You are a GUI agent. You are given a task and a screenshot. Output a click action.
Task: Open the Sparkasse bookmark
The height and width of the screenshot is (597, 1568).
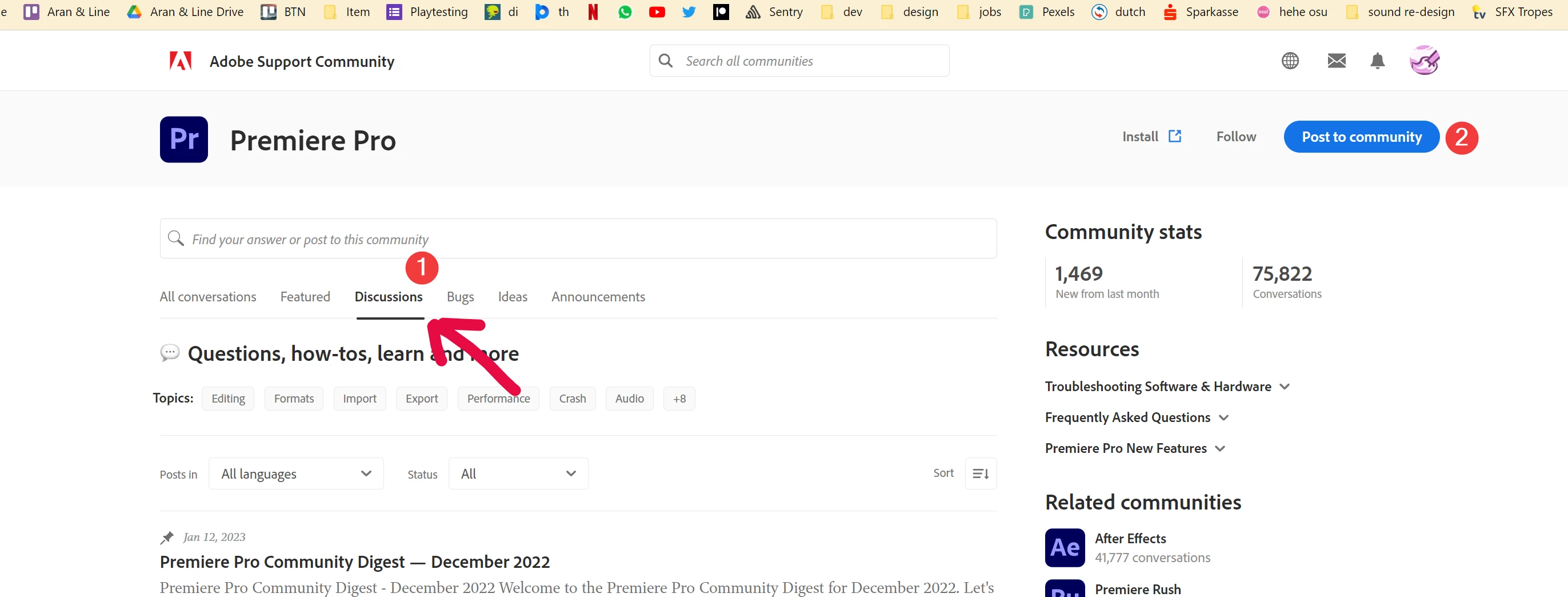point(1201,11)
